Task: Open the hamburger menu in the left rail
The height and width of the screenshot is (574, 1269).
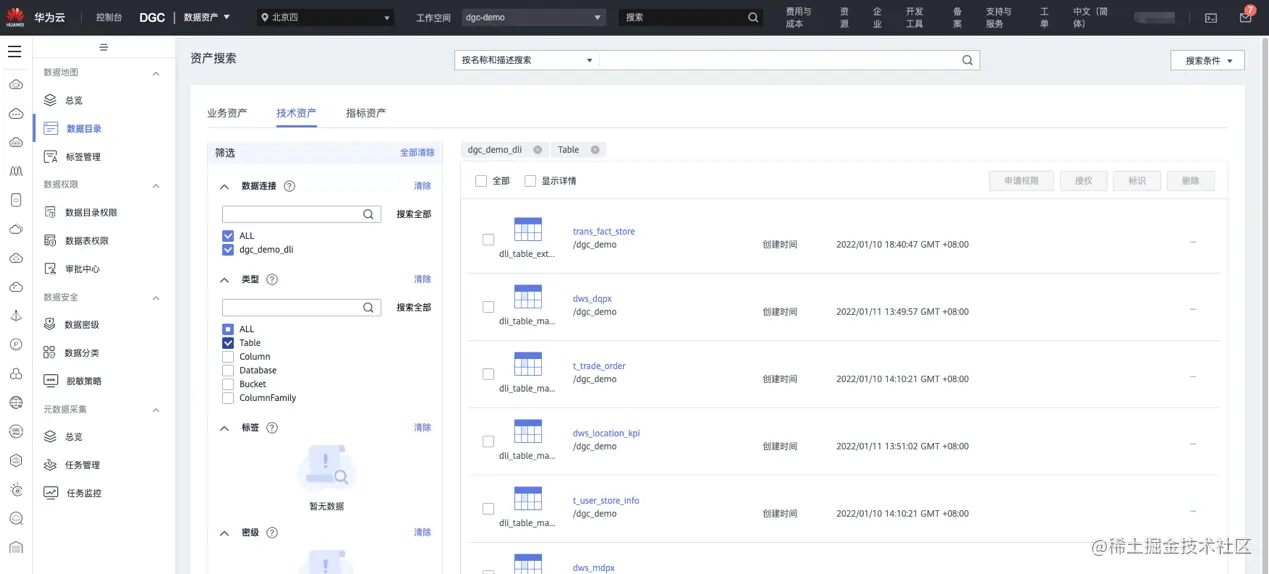Action: [14, 51]
